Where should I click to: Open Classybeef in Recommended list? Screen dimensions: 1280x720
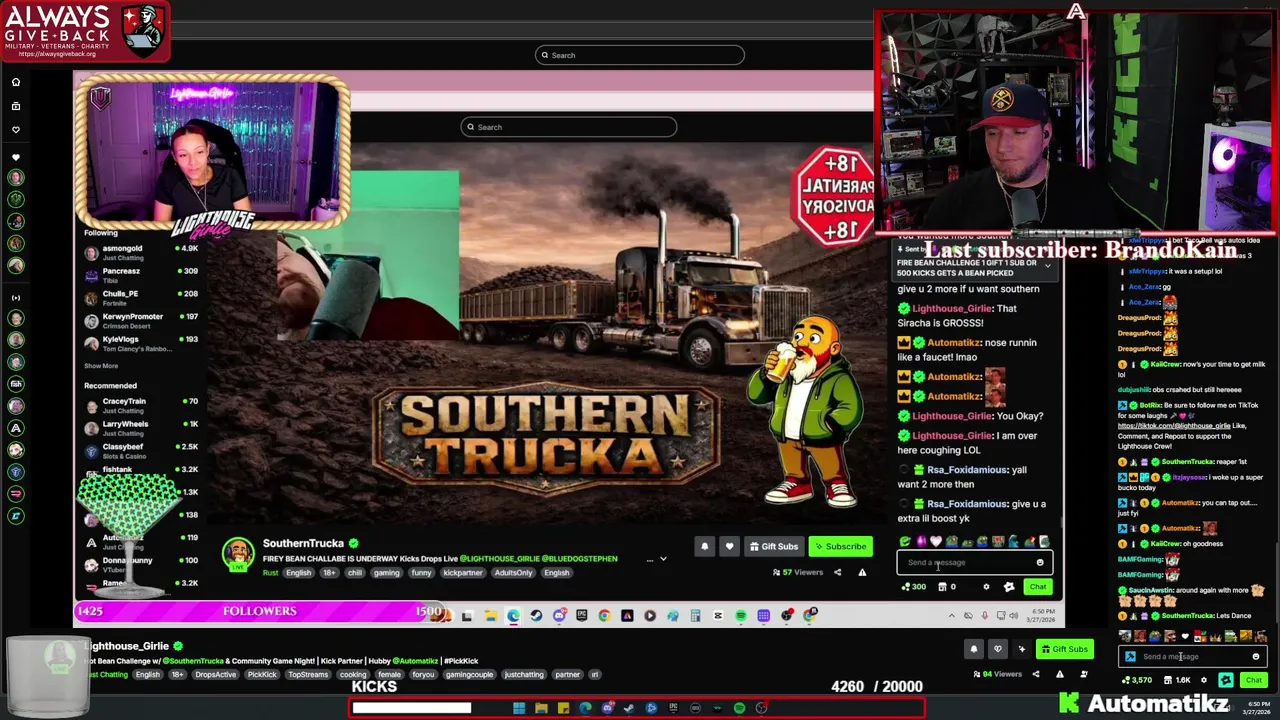[x=141, y=451]
